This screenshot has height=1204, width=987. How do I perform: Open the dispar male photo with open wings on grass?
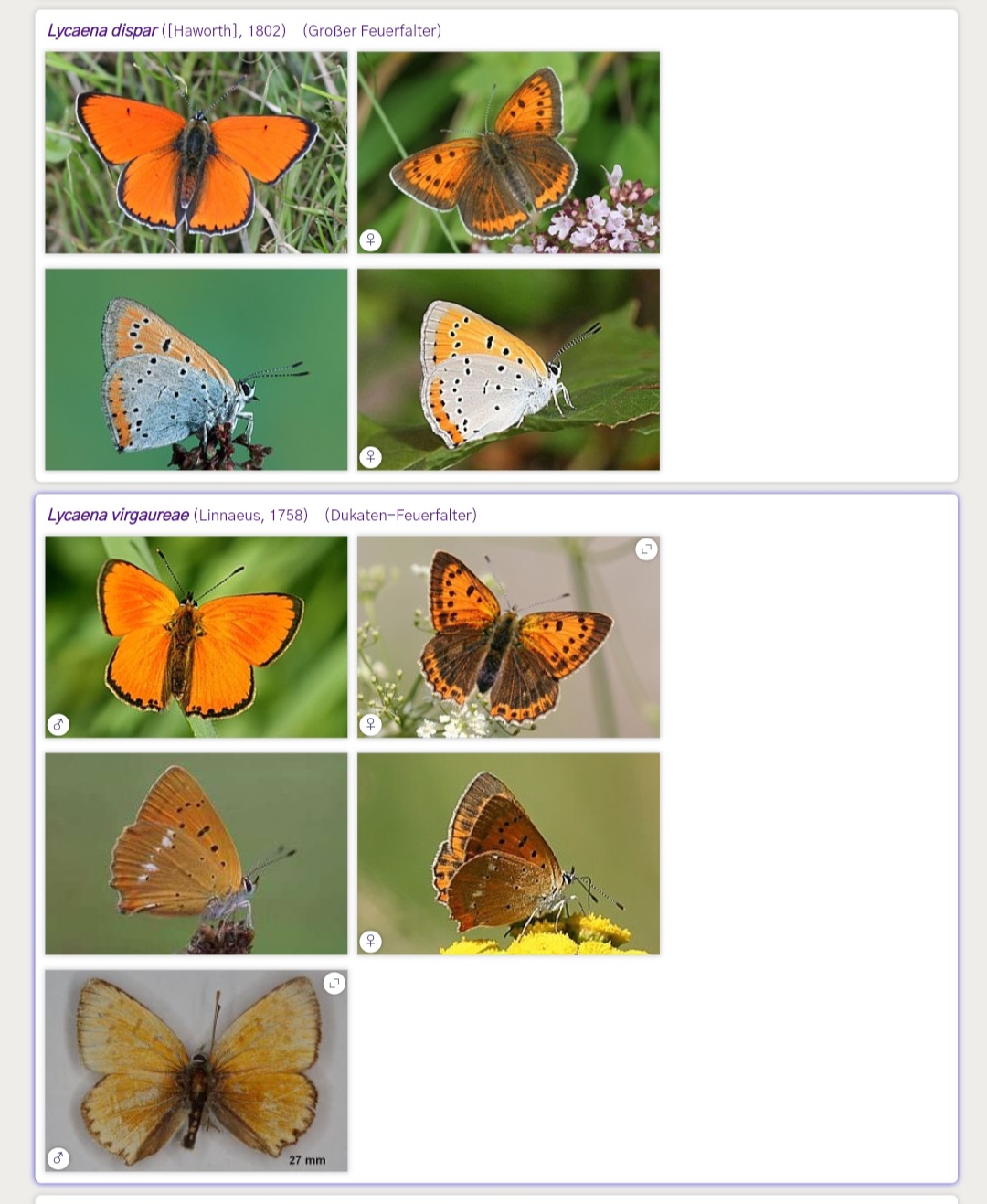tap(196, 153)
